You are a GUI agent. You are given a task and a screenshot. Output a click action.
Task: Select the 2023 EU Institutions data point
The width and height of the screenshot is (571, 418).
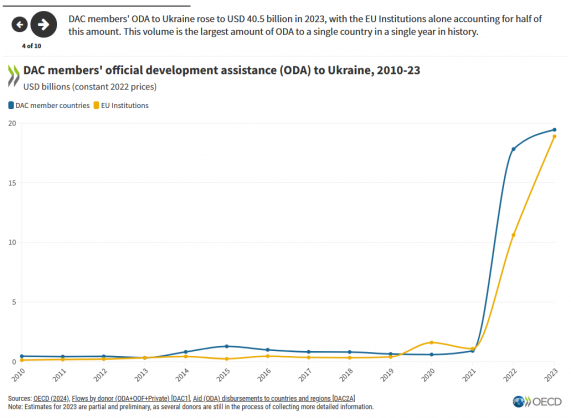[555, 137]
